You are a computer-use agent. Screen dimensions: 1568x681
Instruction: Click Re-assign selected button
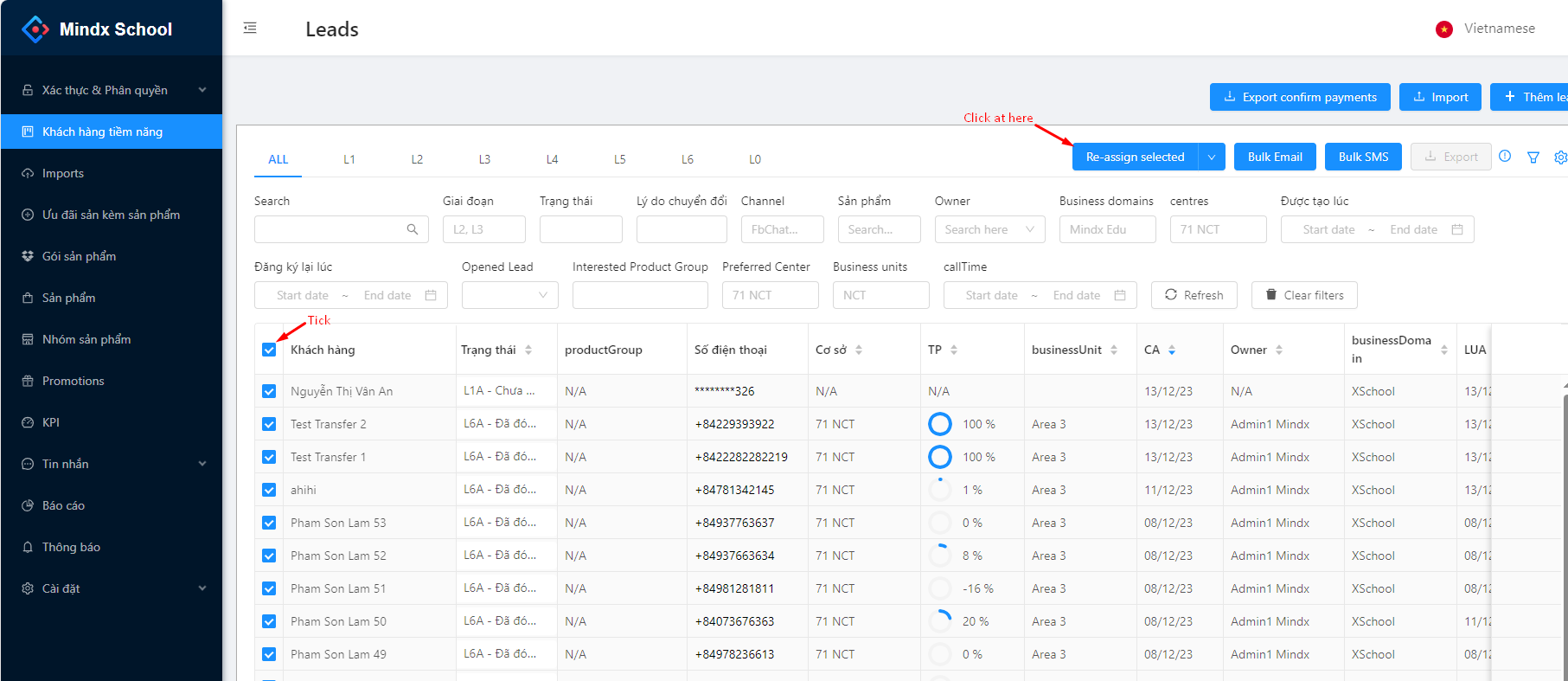pyautogui.click(x=1136, y=157)
